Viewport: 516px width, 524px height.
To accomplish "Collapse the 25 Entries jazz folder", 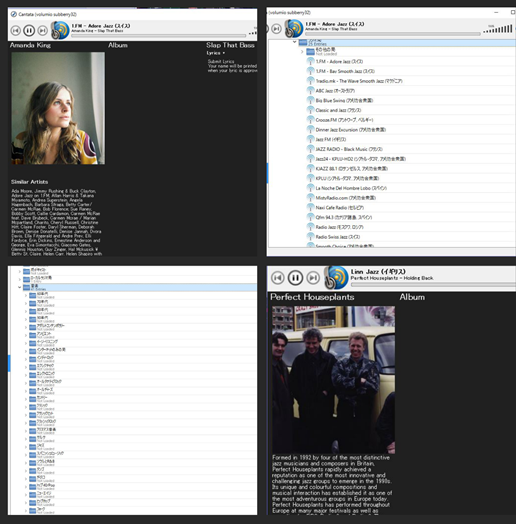I will 294,42.
